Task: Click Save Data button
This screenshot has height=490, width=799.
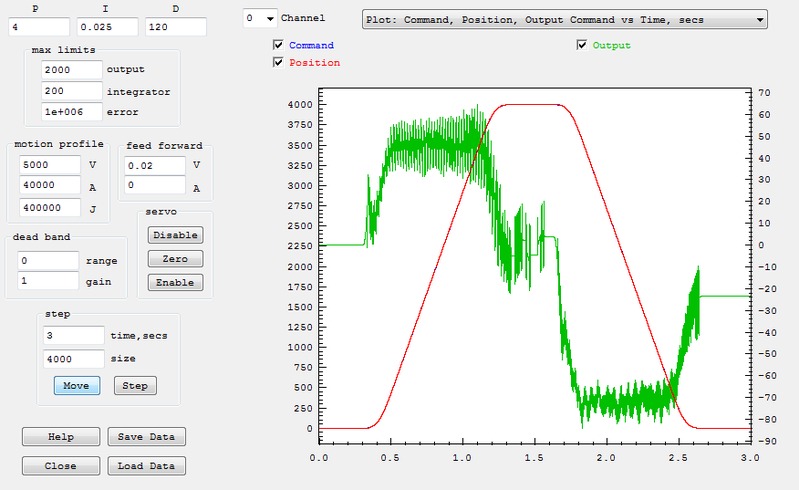Action: coord(147,437)
